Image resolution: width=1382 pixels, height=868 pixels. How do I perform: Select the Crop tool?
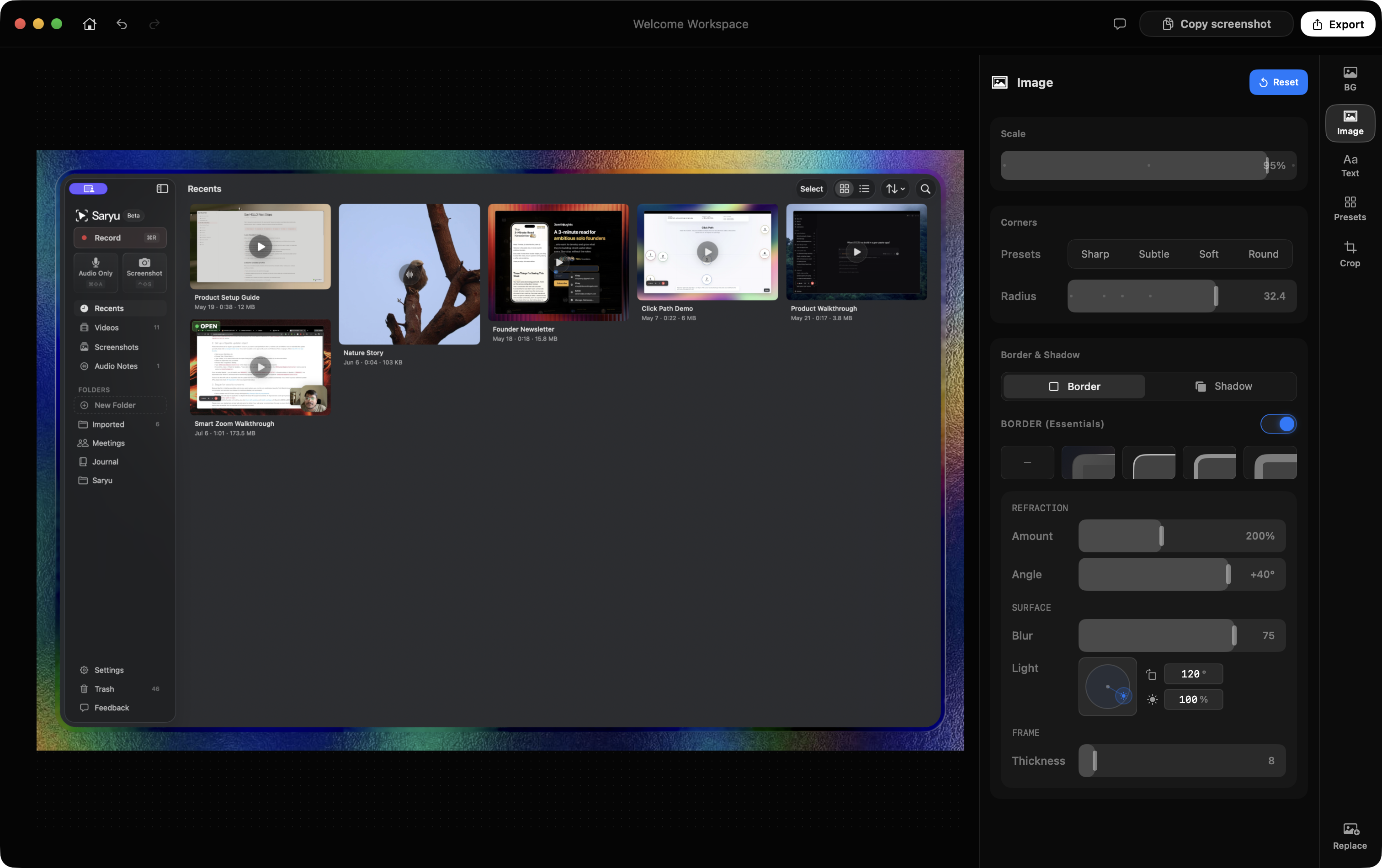click(x=1349, y=254)
